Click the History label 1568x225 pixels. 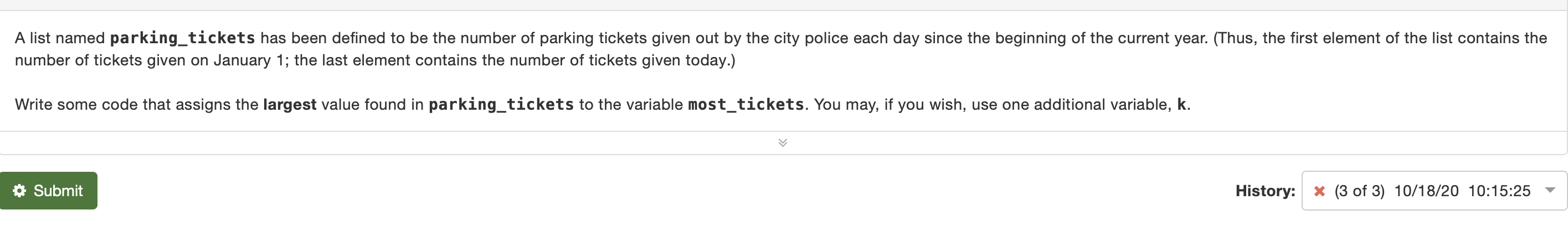1265,191
